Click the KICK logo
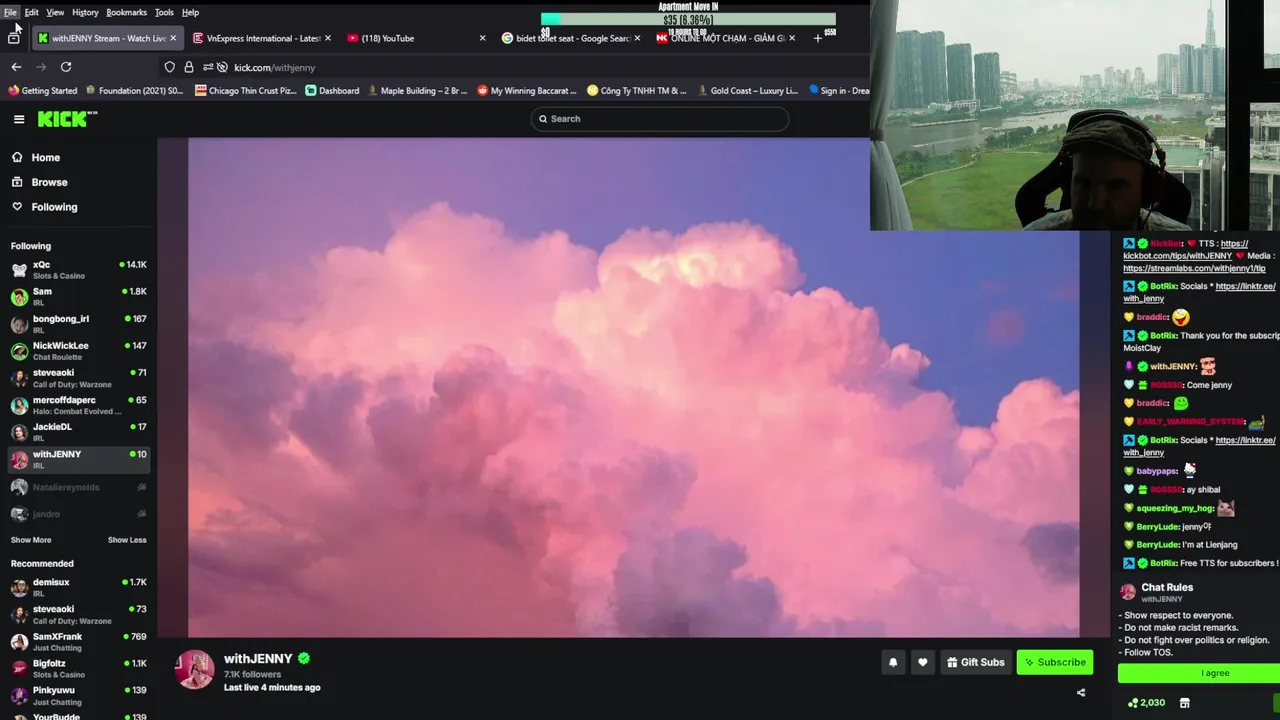This screenshot has height=720, width=1280. click(x=67, y=119)
